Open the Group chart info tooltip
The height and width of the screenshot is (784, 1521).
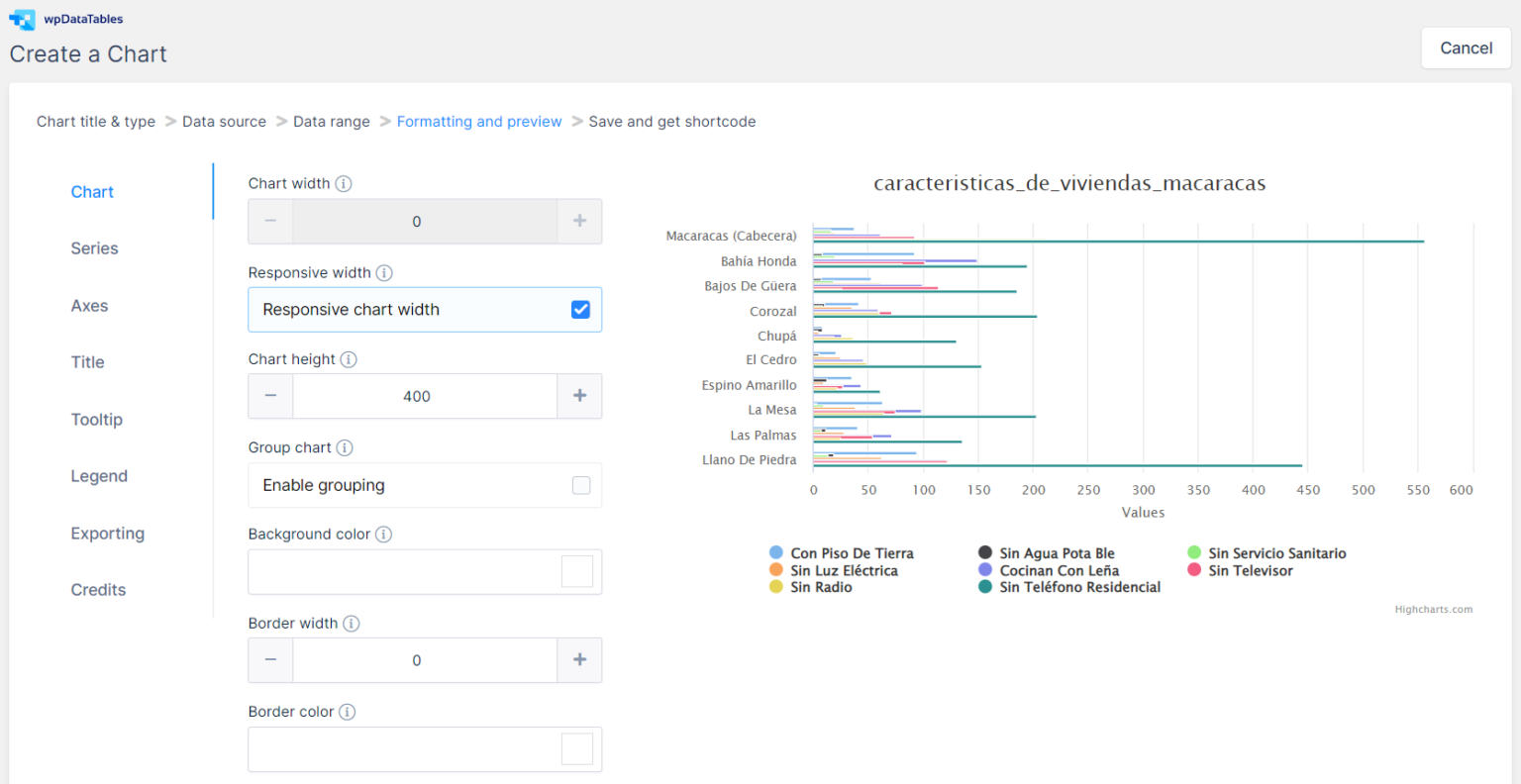click(344, 447)
